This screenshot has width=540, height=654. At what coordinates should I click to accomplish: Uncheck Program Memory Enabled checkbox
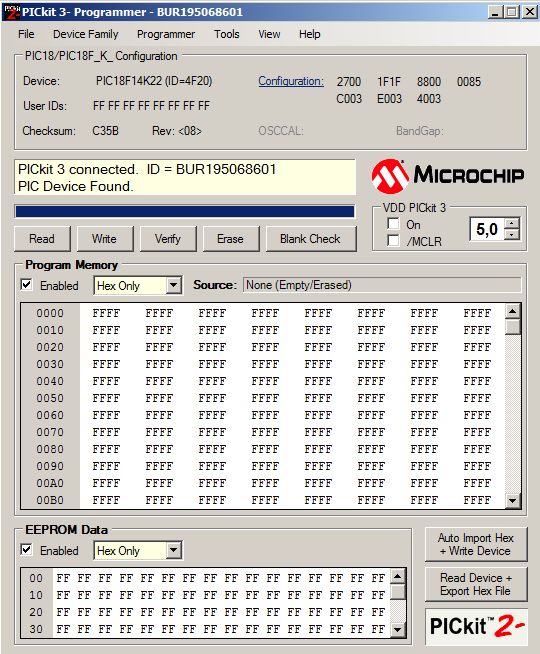pos(26,285)
